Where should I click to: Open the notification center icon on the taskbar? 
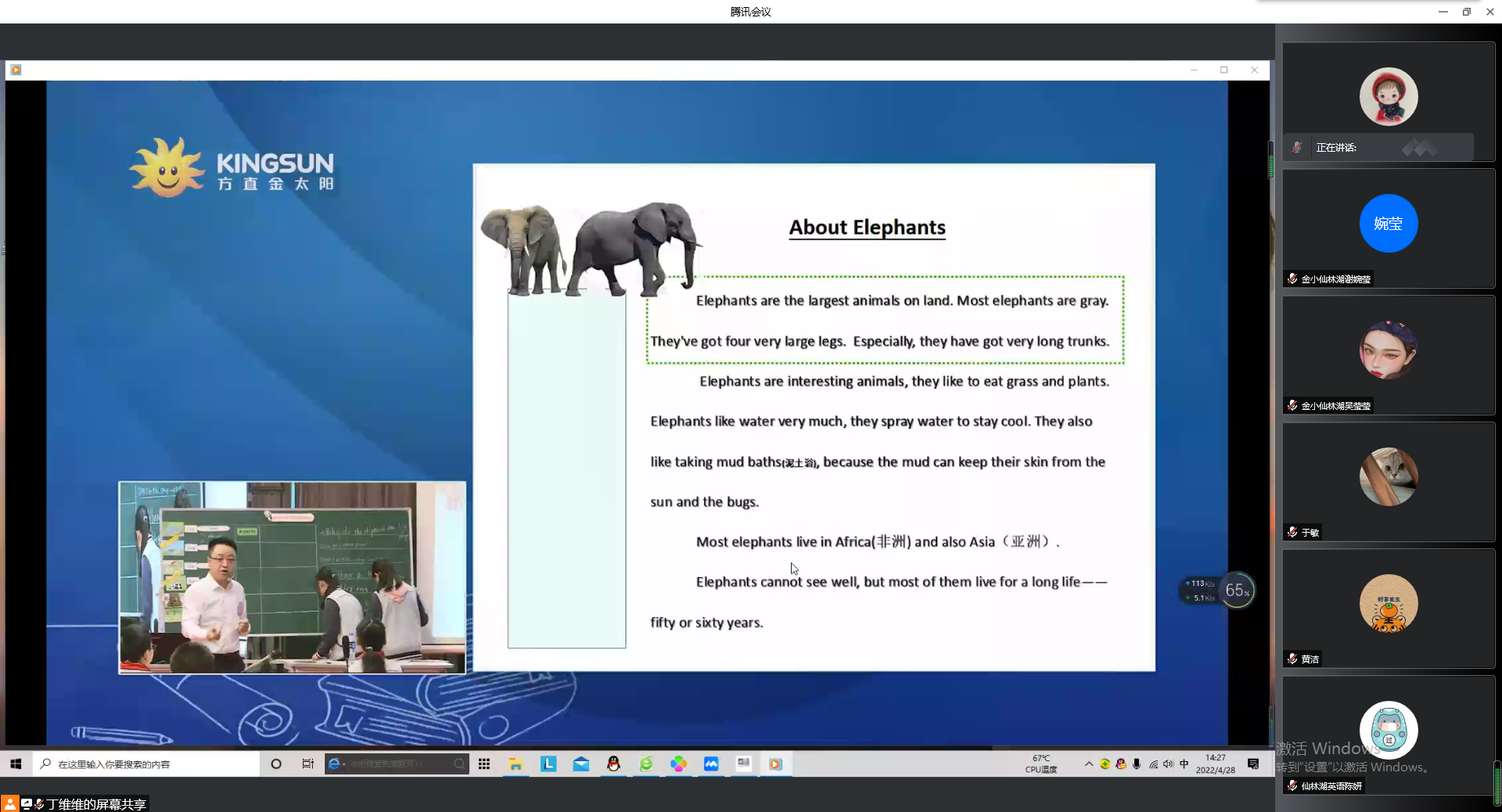coord(1253,763)
